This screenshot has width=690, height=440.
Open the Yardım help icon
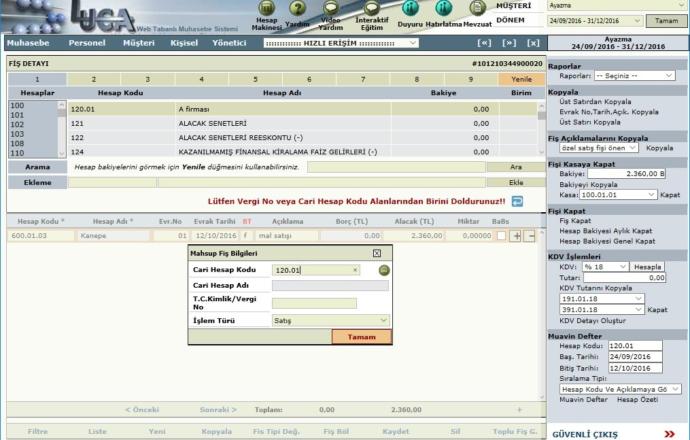[x=297, y=8]
